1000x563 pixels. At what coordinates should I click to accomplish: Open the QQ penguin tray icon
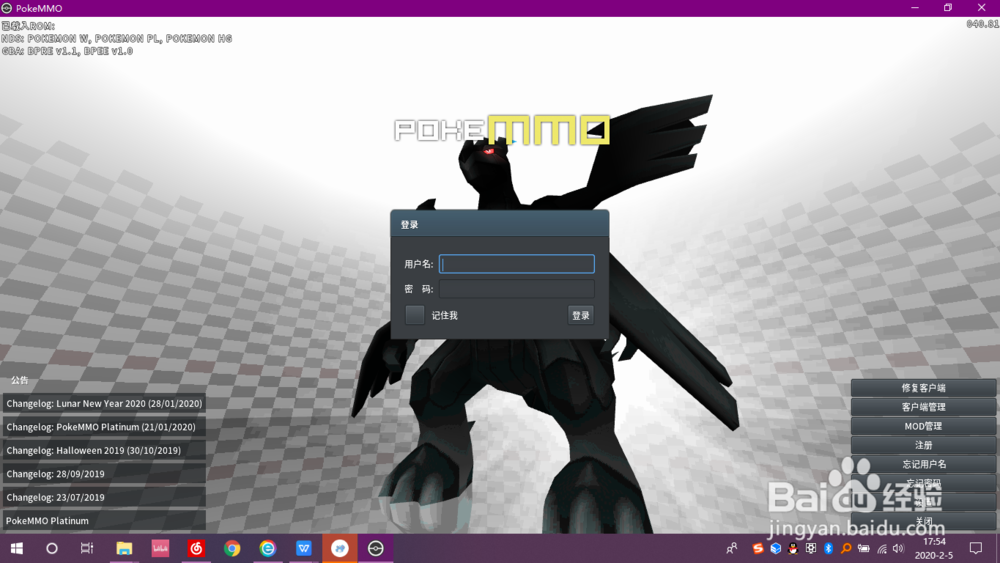click(793, 548)
